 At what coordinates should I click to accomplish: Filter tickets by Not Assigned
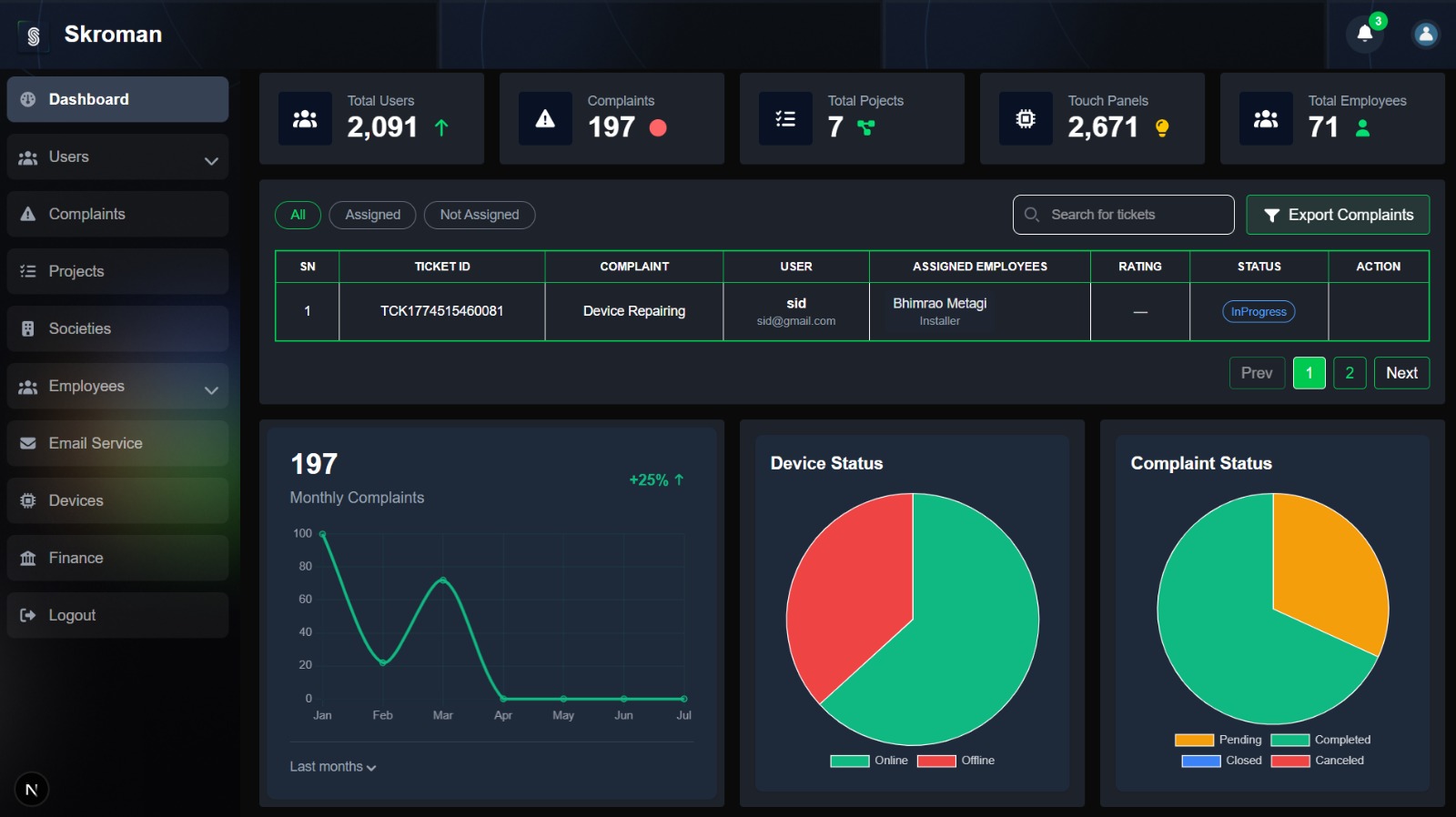click(x=480, y=215)
